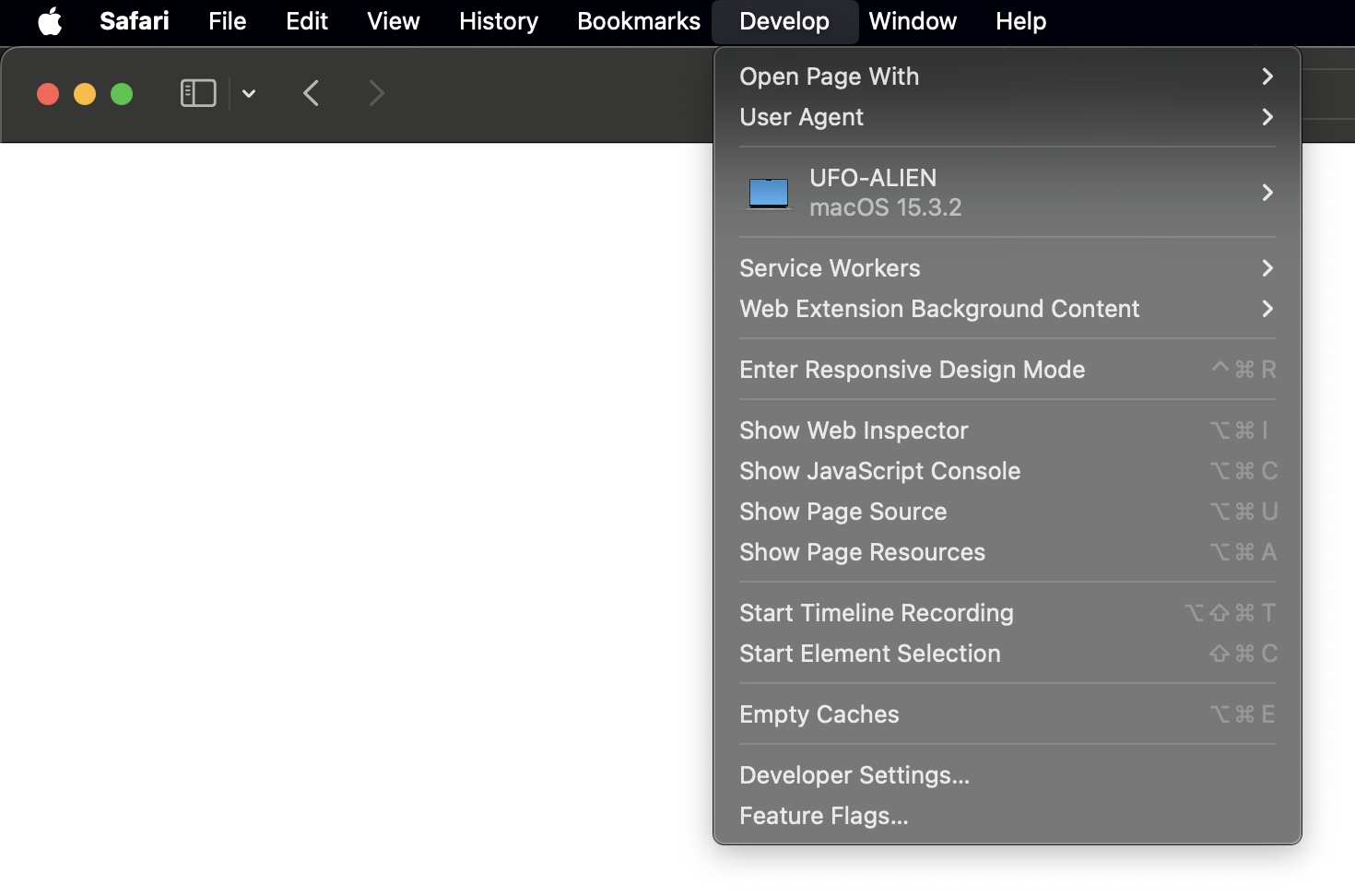The width and height of the screenshot is (1355, 896).
Task: Open the Help menu
Action: pos(1021,21)
